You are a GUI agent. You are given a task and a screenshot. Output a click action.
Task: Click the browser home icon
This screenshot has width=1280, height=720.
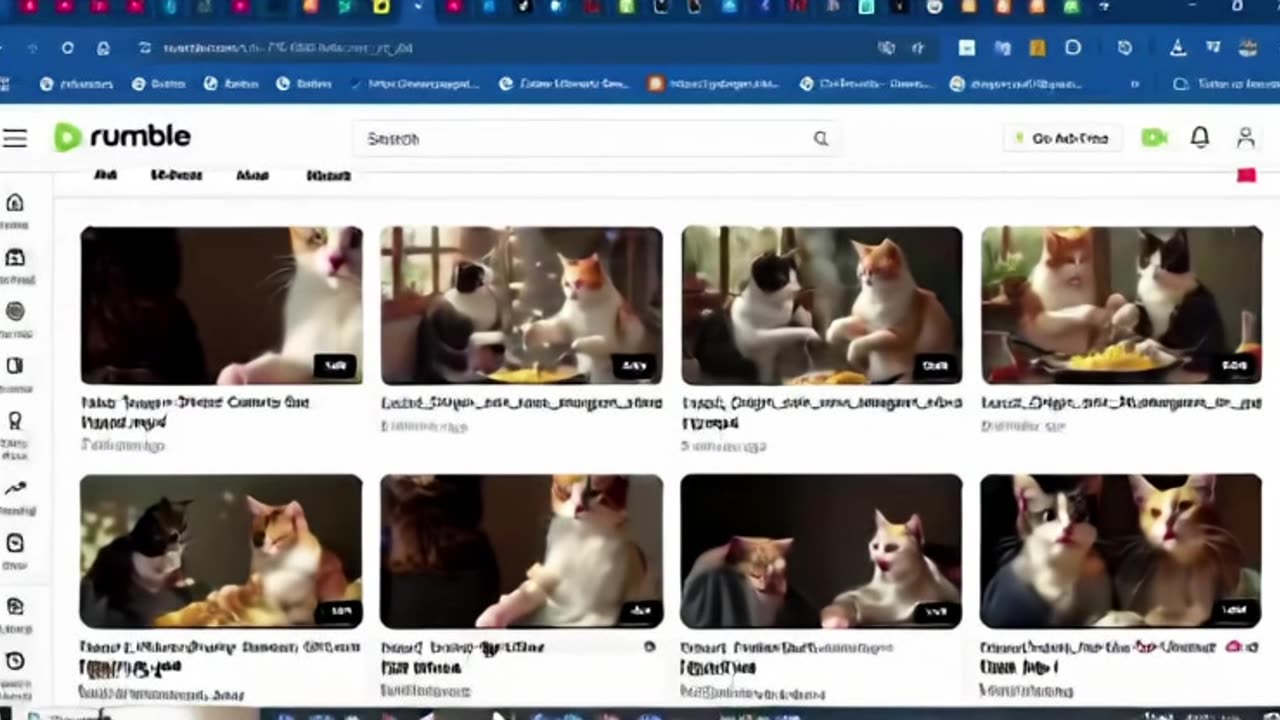tap(103, 48)
